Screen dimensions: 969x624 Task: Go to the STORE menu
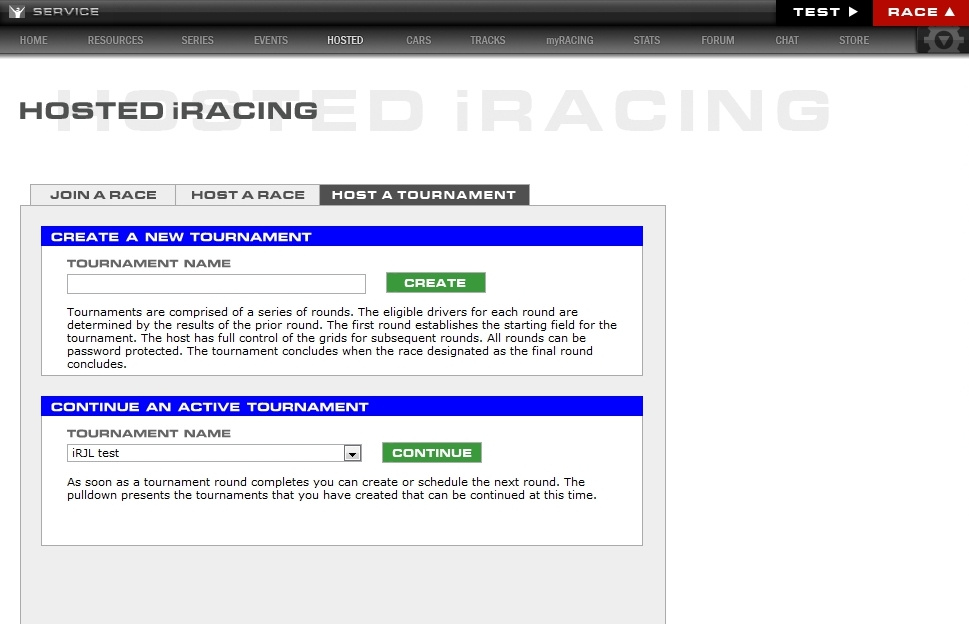pos(854,40)
